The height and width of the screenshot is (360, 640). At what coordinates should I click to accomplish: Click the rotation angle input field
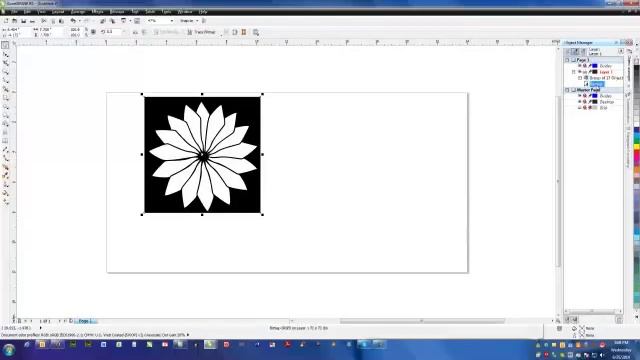pyautogui.click(x=113, y=32)
